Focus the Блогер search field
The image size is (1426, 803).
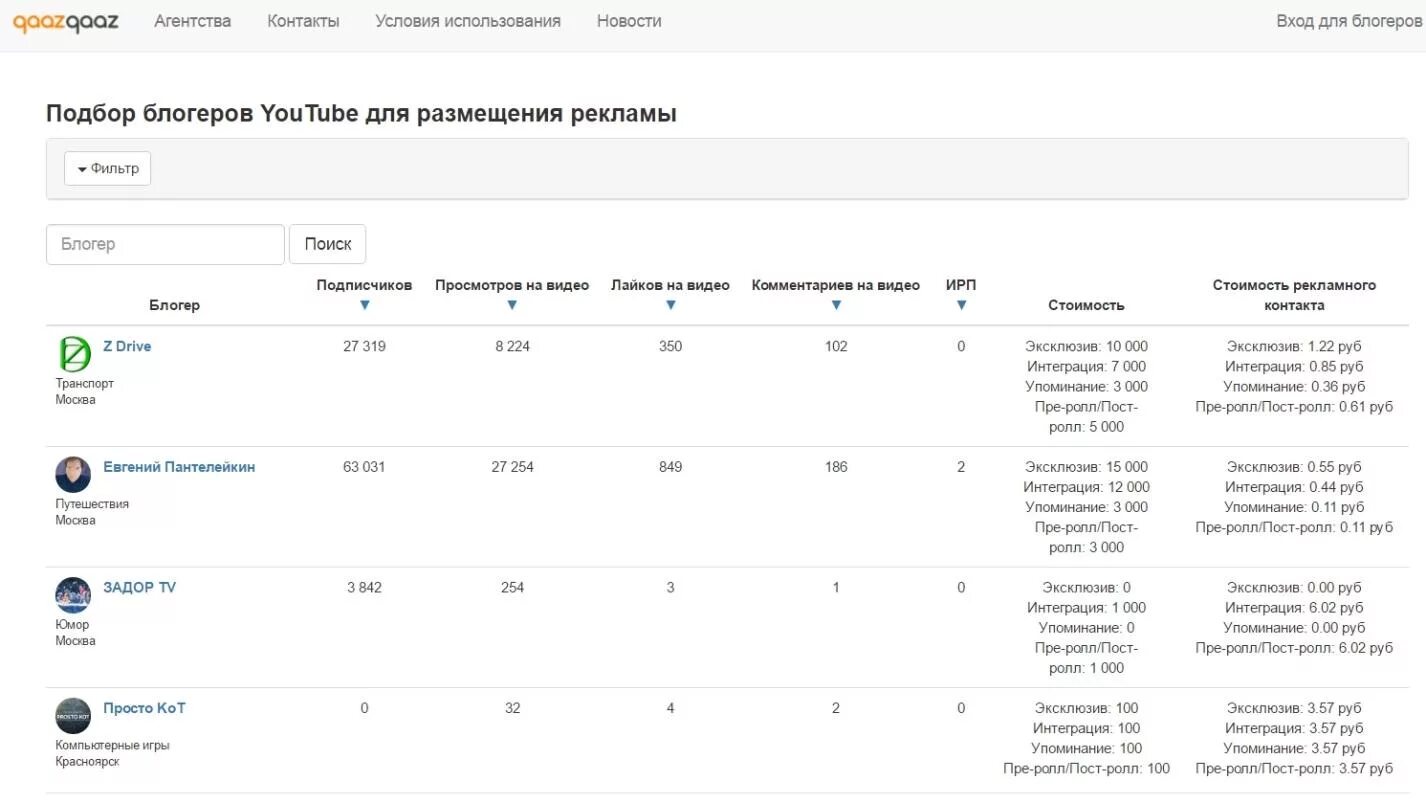pos(166,244)
